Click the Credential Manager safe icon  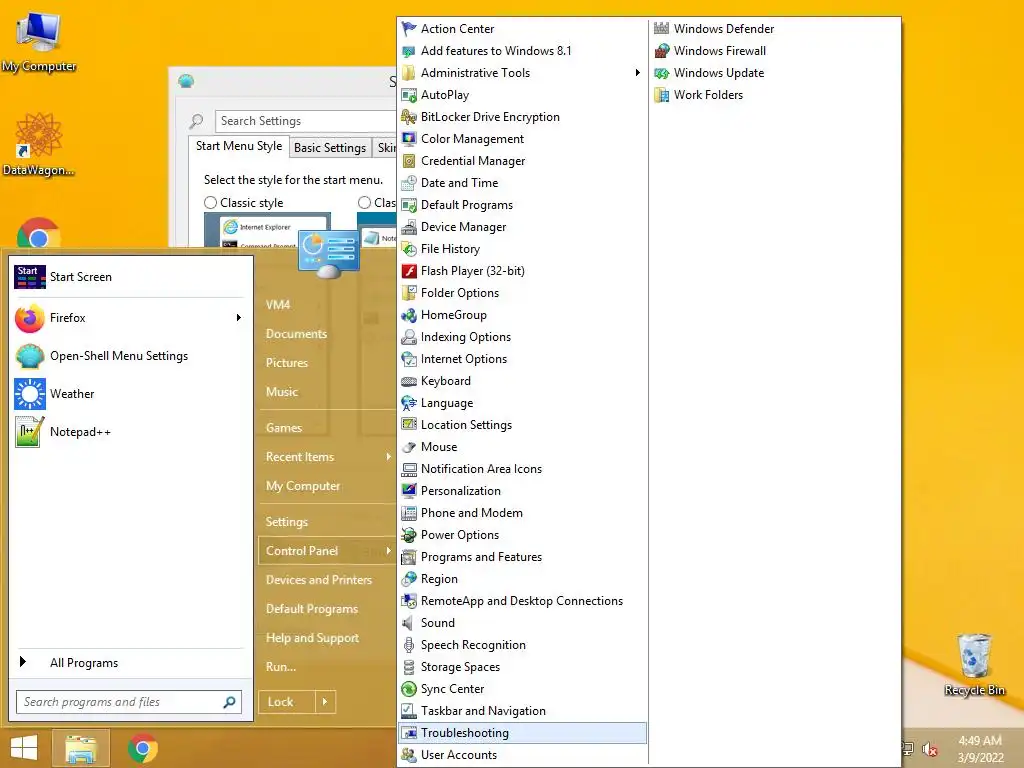(409, 161)
